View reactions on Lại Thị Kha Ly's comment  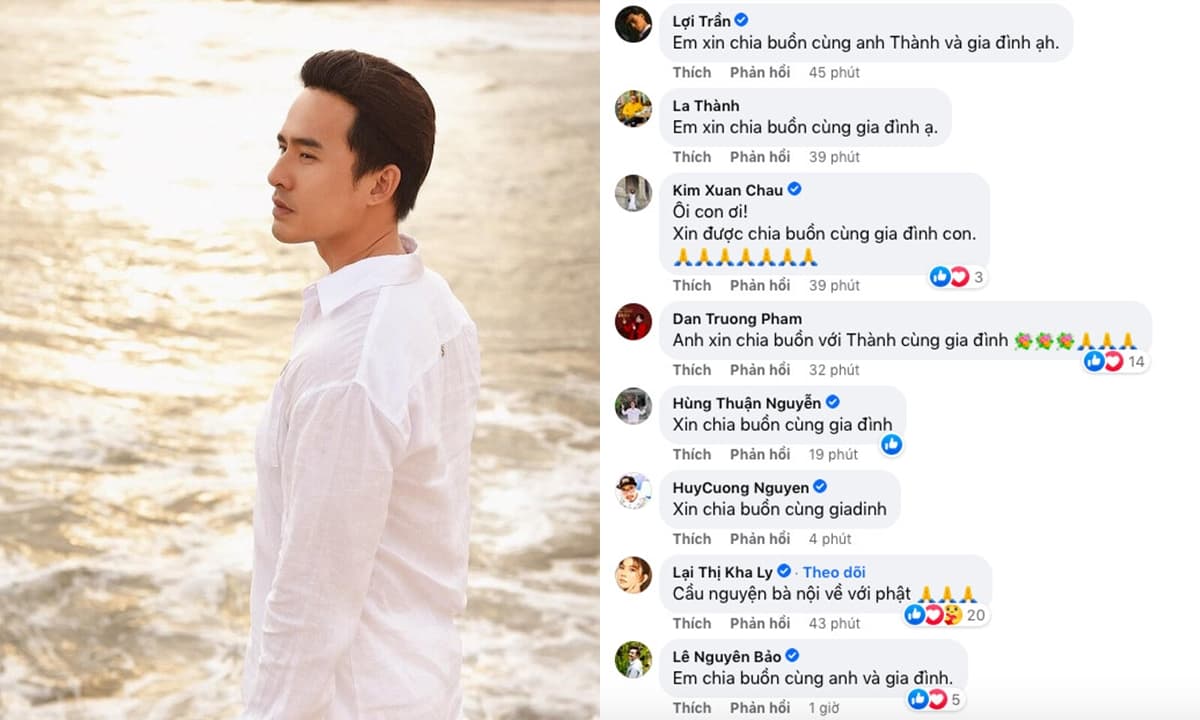[944, 615]
